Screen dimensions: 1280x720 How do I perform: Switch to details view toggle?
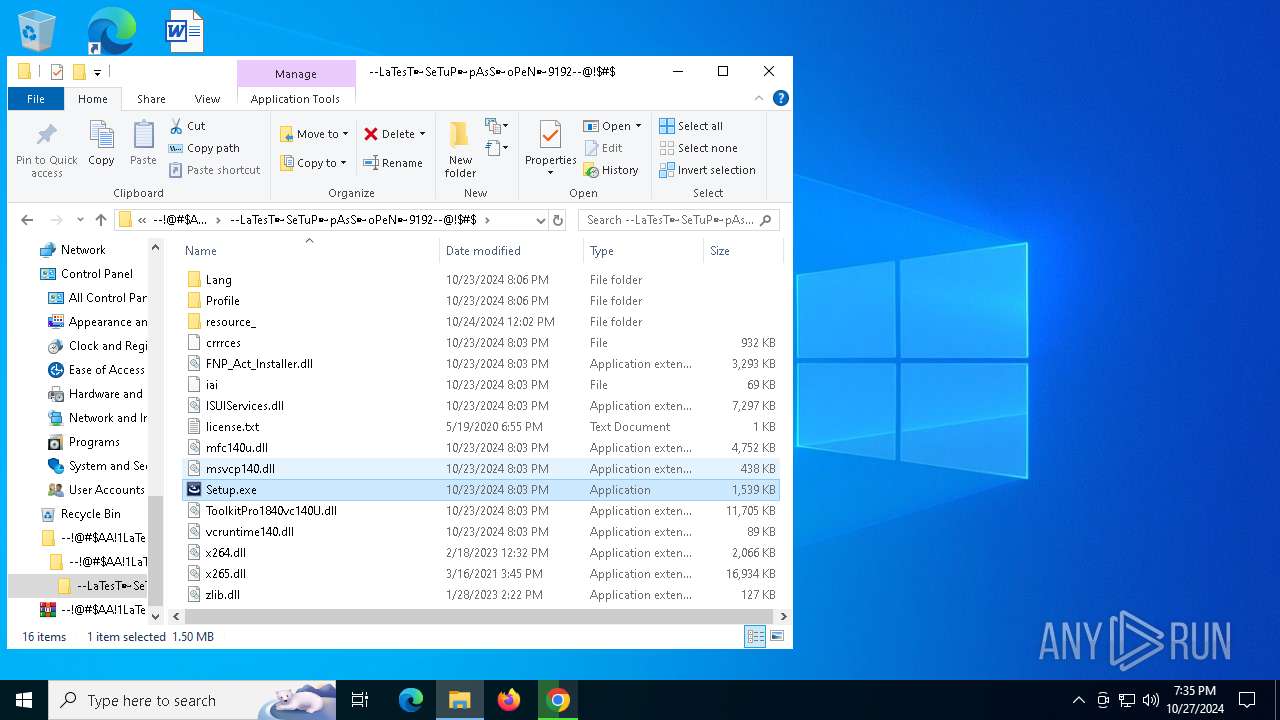tap(755, 636)
